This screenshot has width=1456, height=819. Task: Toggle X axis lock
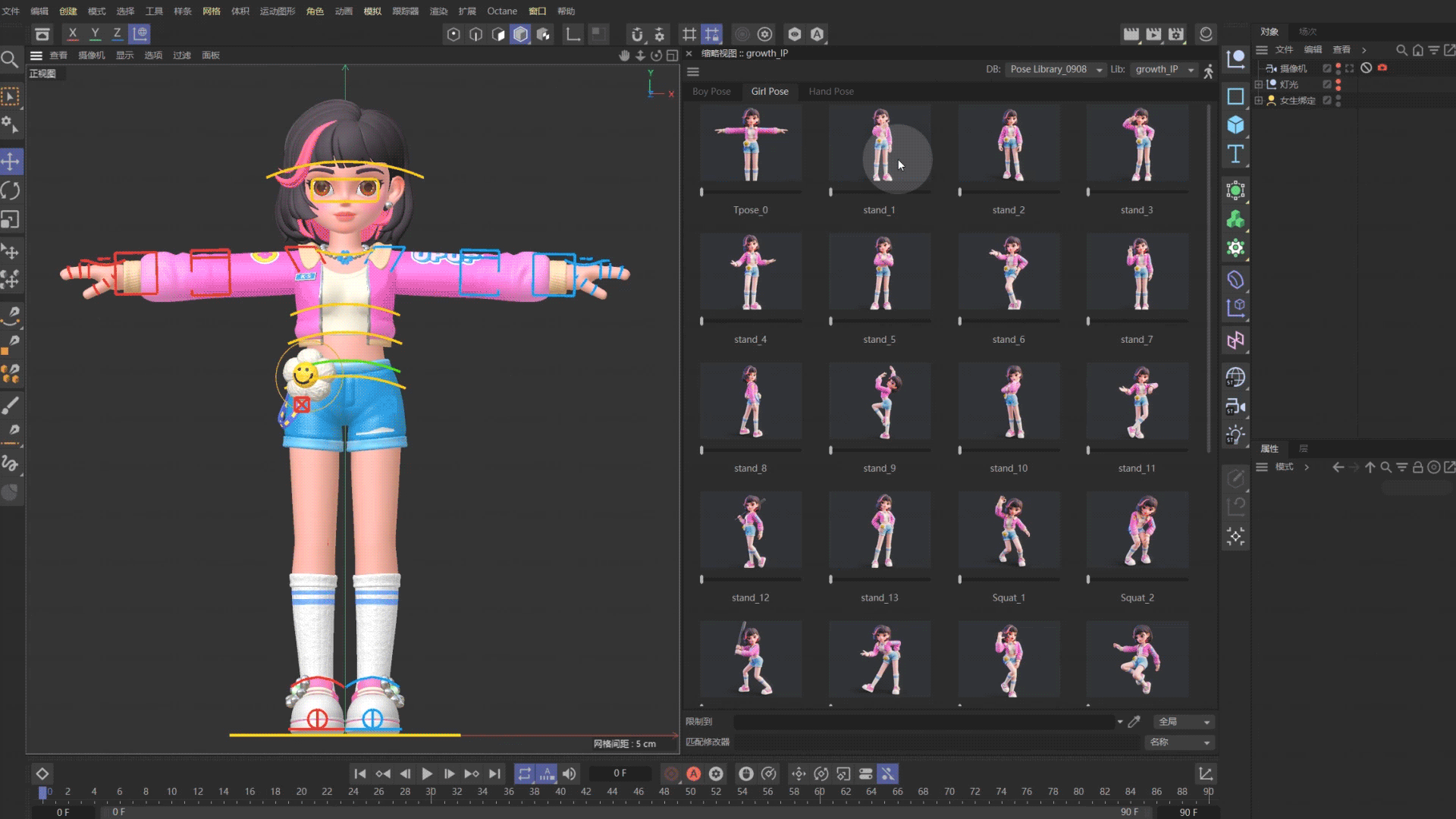(x=73, y=33)
